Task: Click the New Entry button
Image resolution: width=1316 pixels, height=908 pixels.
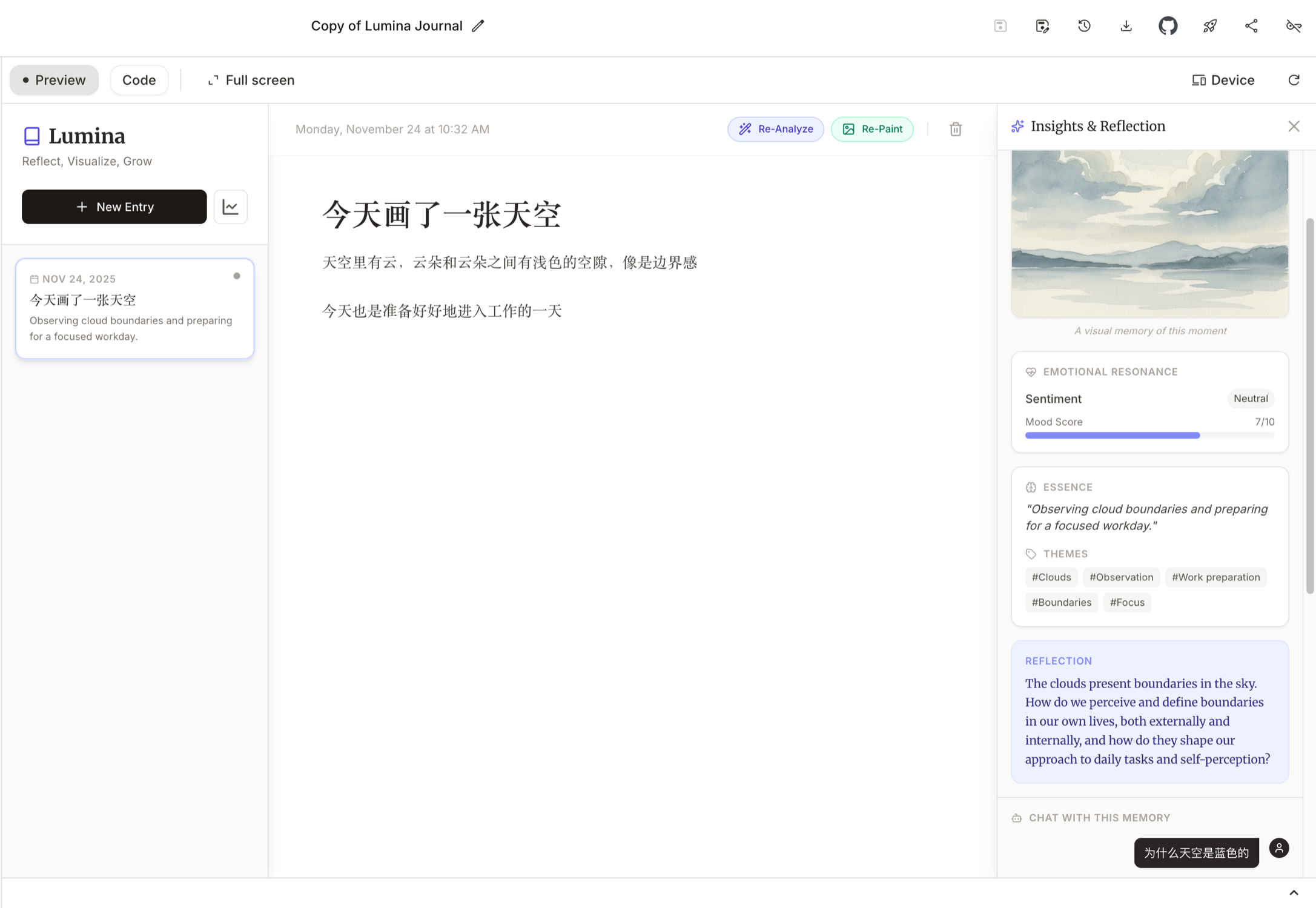Action: (x=114, y=207)
